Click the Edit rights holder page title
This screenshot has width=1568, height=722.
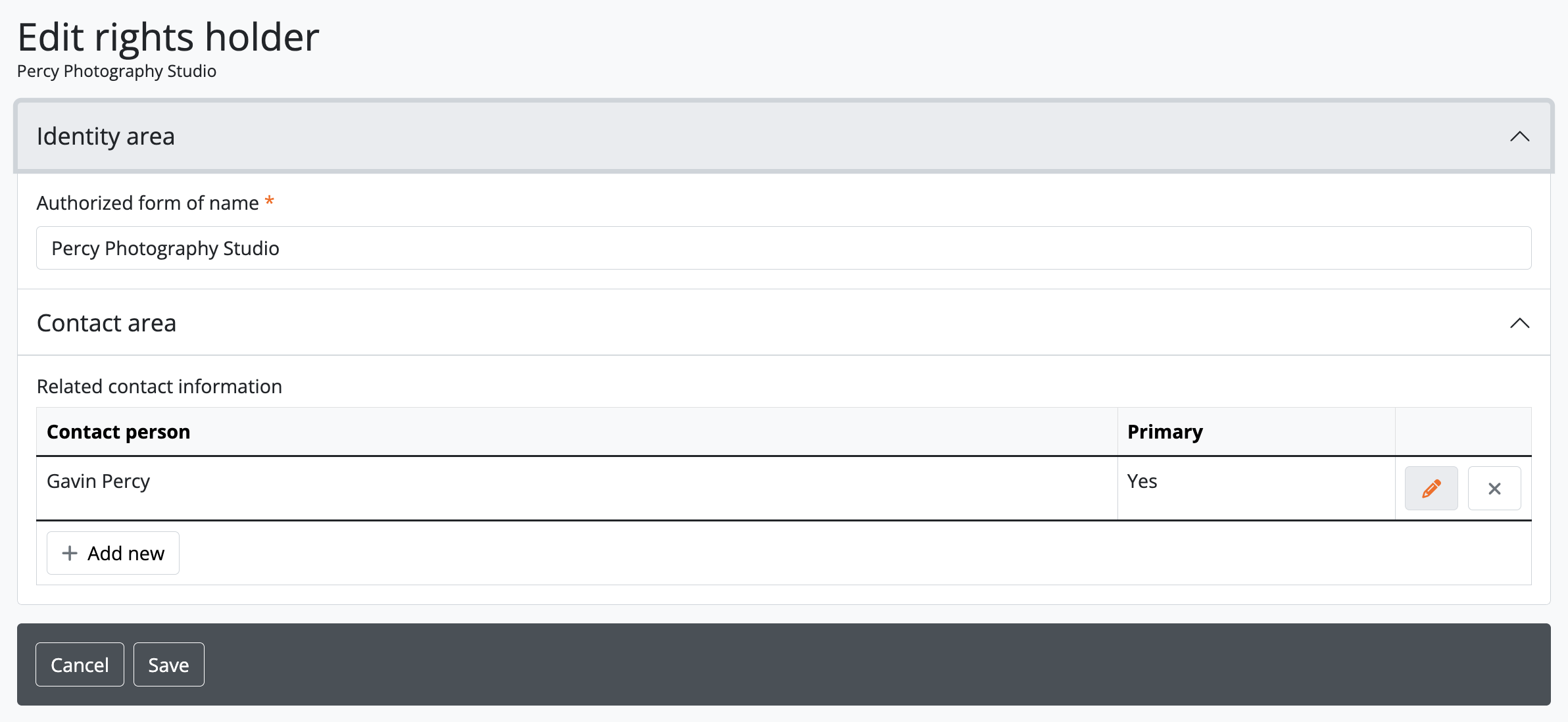point(168,37)
